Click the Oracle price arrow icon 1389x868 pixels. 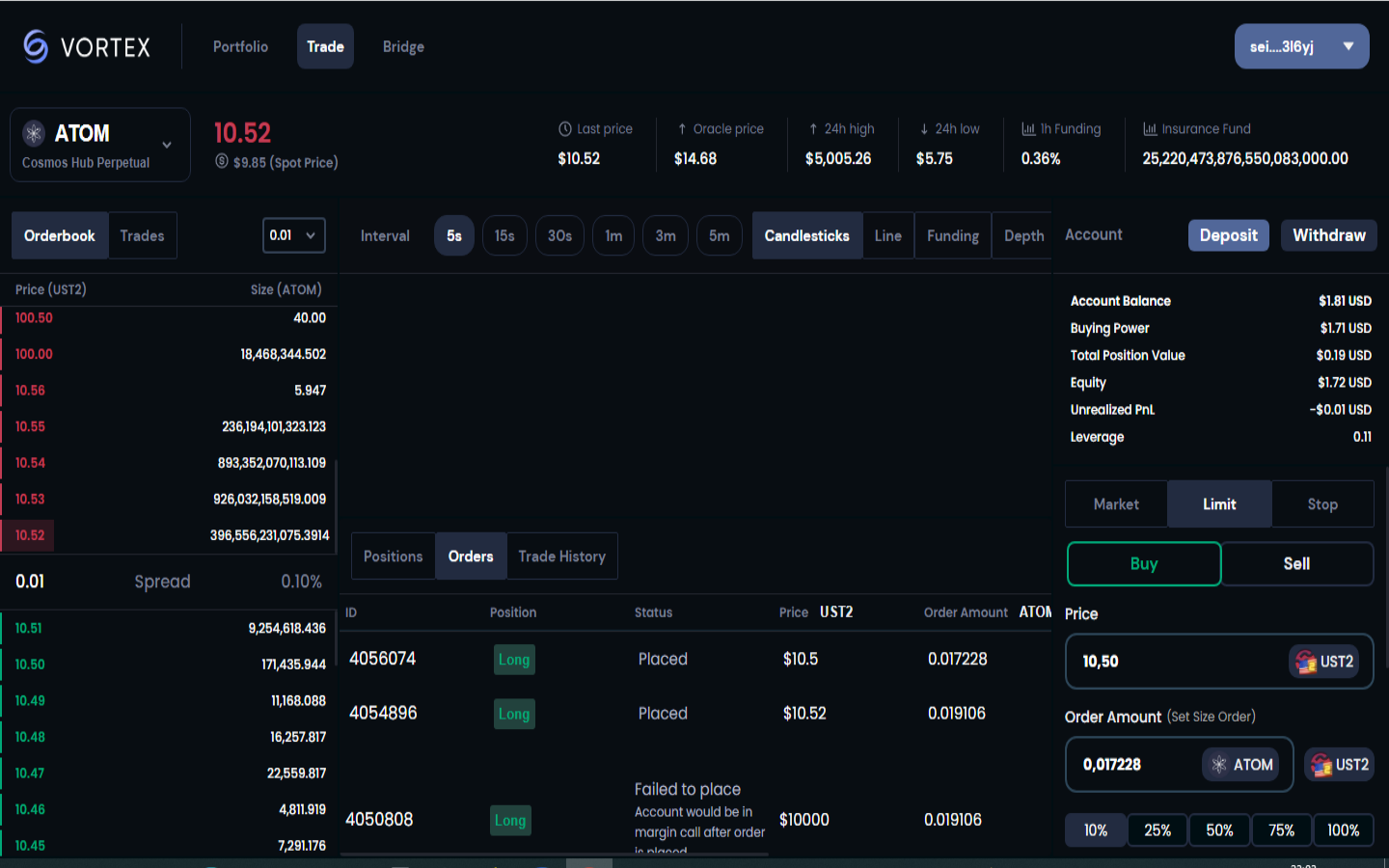pyautogui.click(x=682, y=128)
